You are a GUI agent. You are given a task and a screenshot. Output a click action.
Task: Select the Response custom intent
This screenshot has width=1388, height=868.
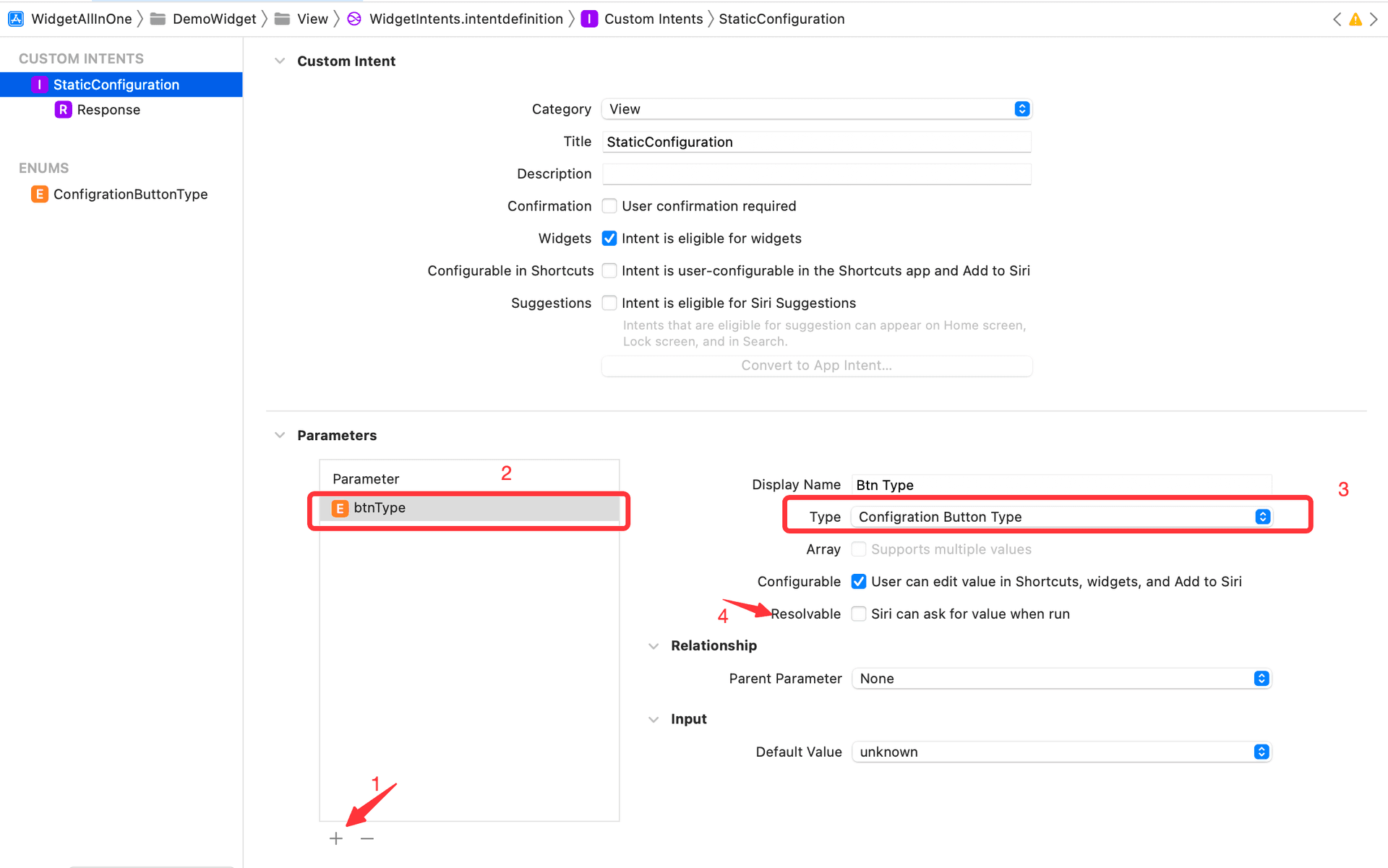click(107, 109)
